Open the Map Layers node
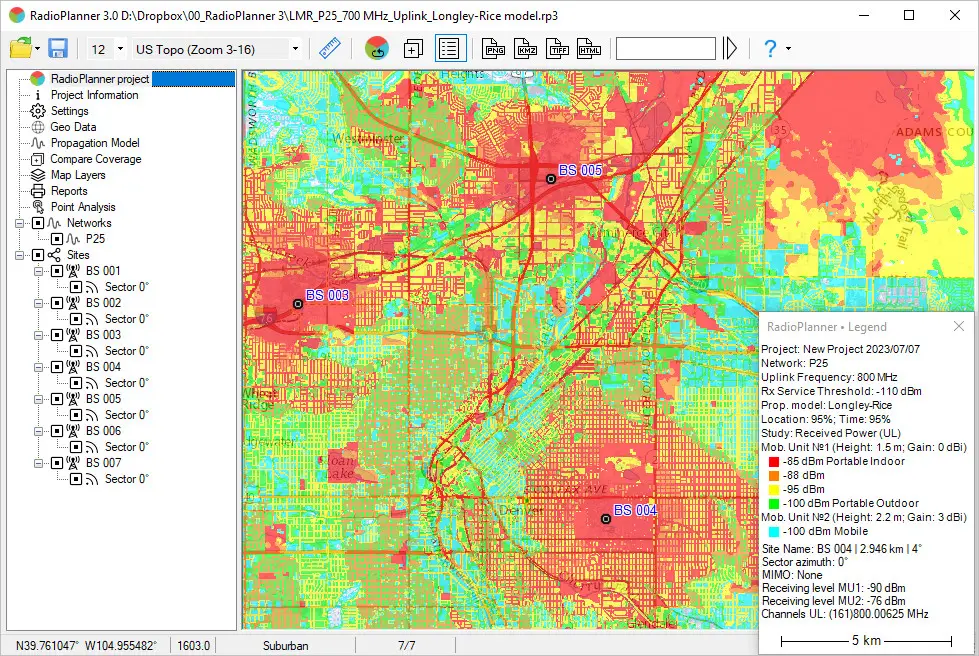The height and width of the screenshot is (656, 979). click(78, 175)
